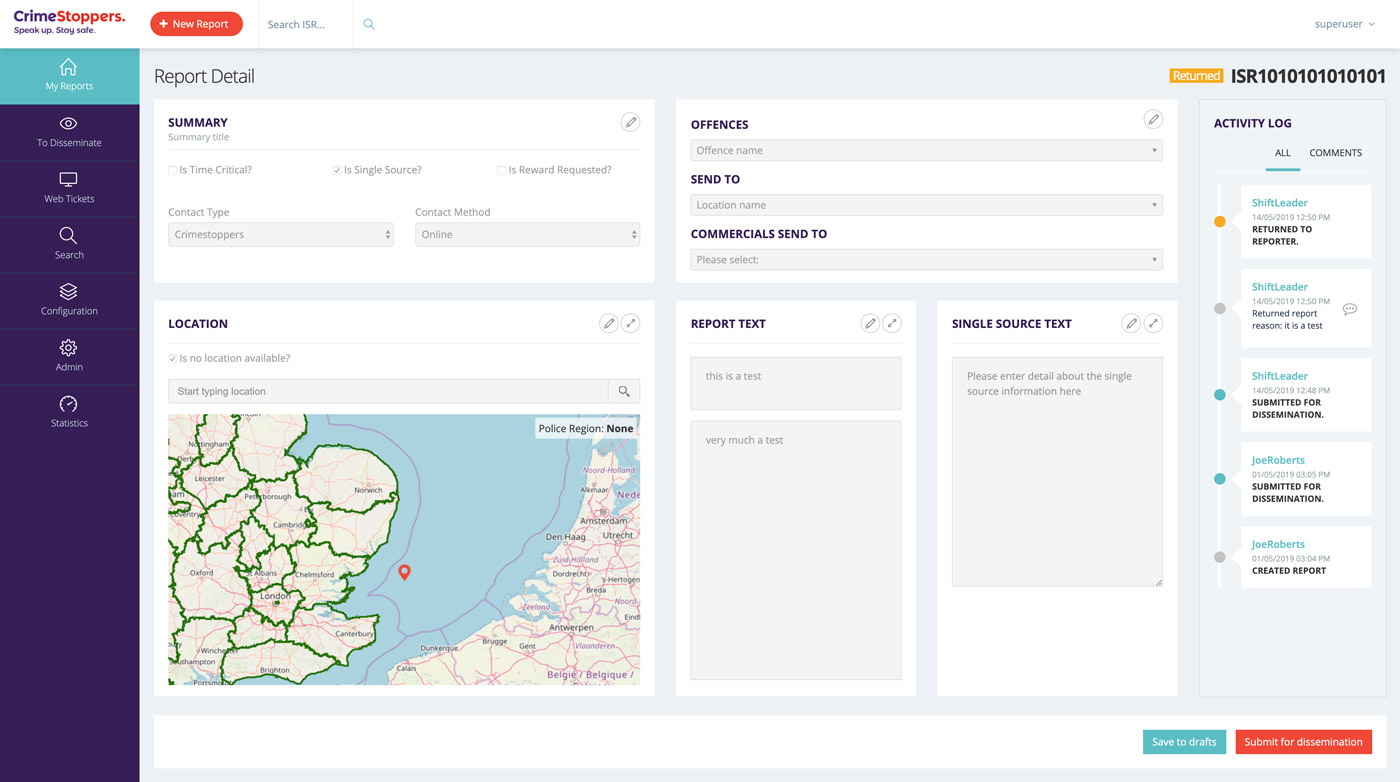This screenshot has height=782, width=1400.
Task: Expand the Single Source Text panel
Action: [1153, 323]
